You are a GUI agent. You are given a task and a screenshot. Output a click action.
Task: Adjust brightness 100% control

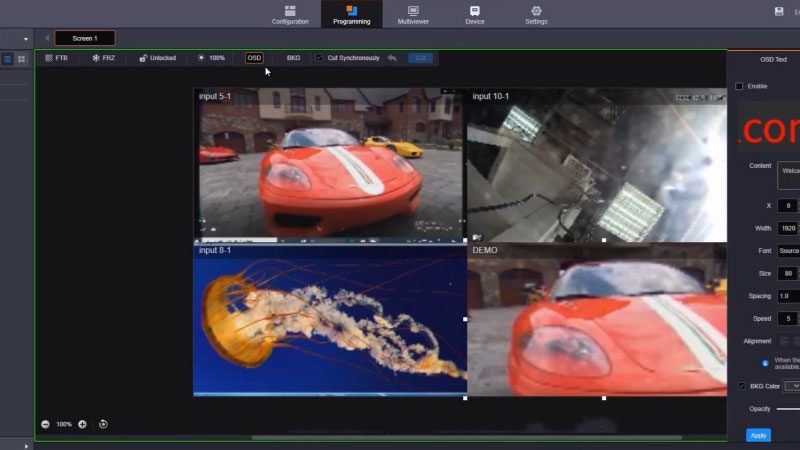click(x=211, y=58)
